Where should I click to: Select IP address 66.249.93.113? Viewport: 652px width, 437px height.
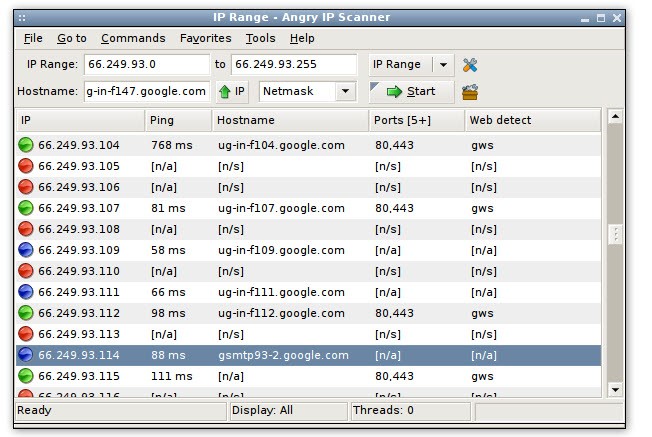click(x=79, y=334)
